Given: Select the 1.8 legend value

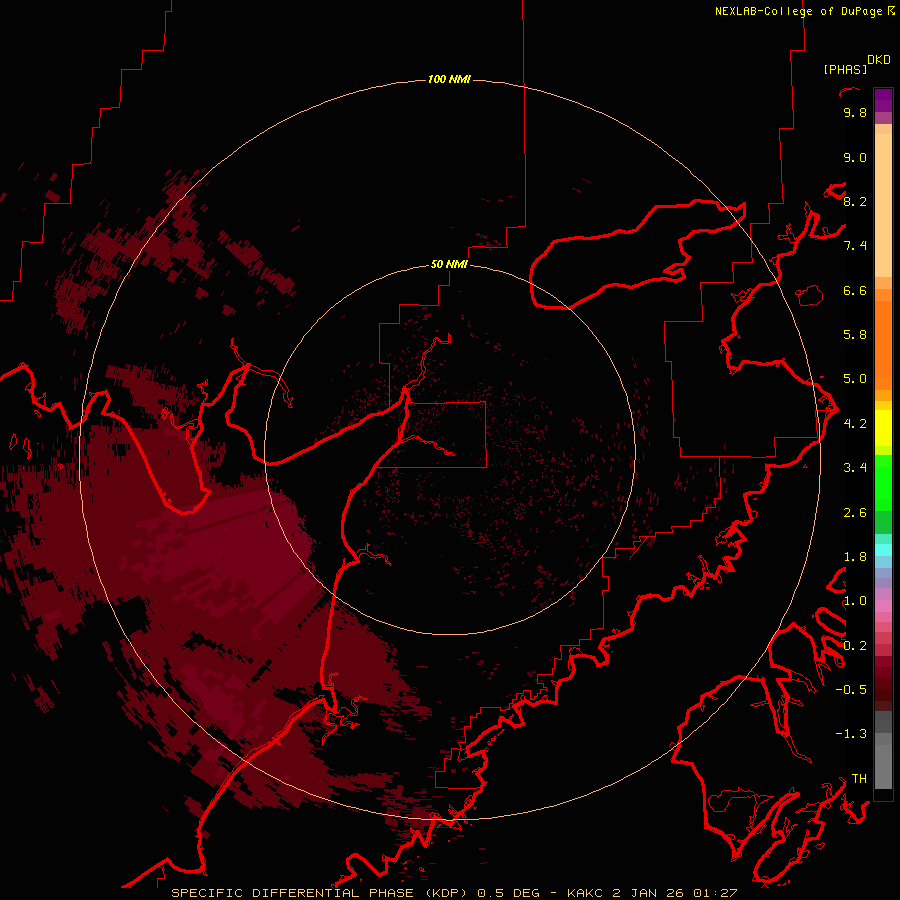Looking at the screenshot, I should 855,556.
